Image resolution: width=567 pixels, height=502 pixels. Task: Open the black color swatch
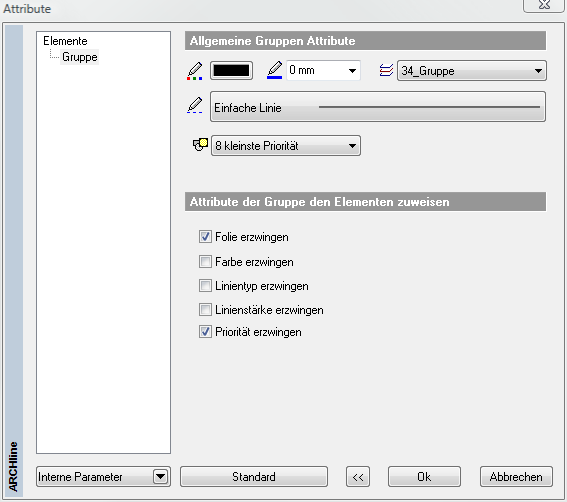point(231,70)
